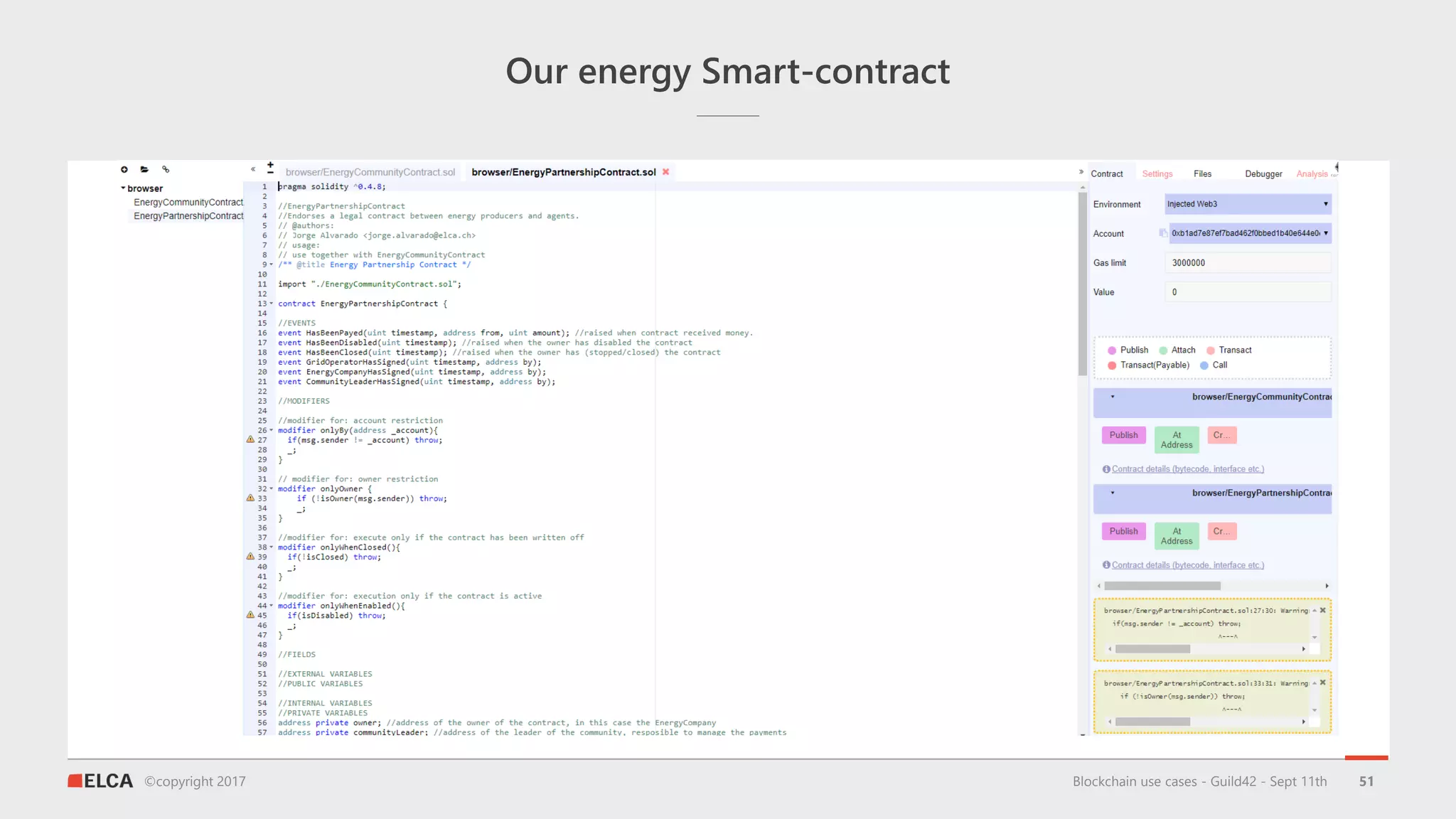Open the Files tab
Screen dimensions: 1456x819
[x=1203, y=173]
